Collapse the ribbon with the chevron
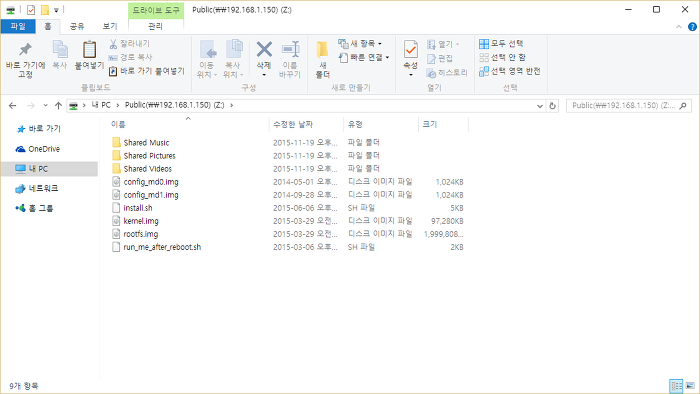 click(x=679, y=27)
